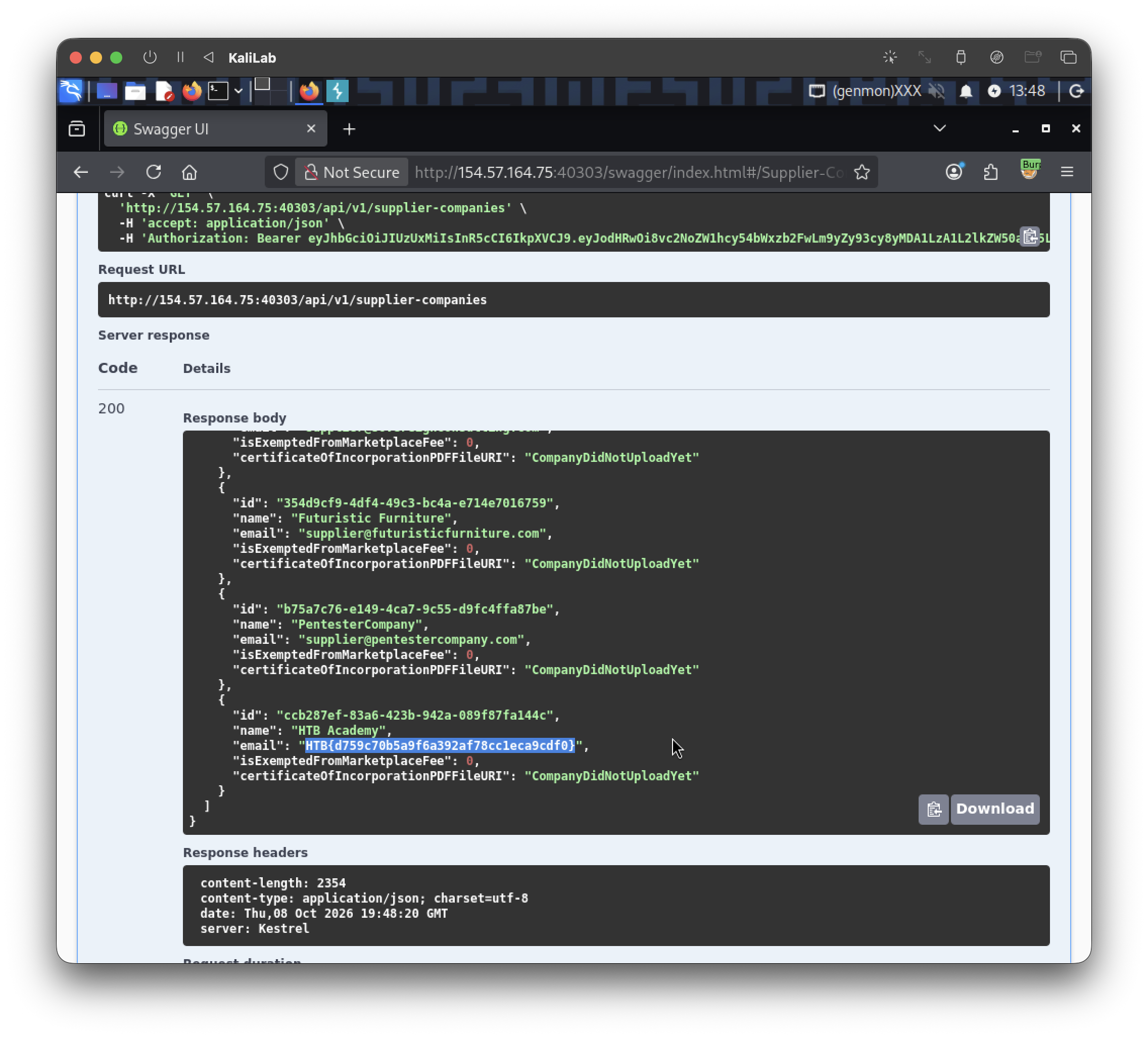Click the tracking protection shield icon
This screenshot has height=1038, width=1148.
pyautogui.click(x=281, y=172)
